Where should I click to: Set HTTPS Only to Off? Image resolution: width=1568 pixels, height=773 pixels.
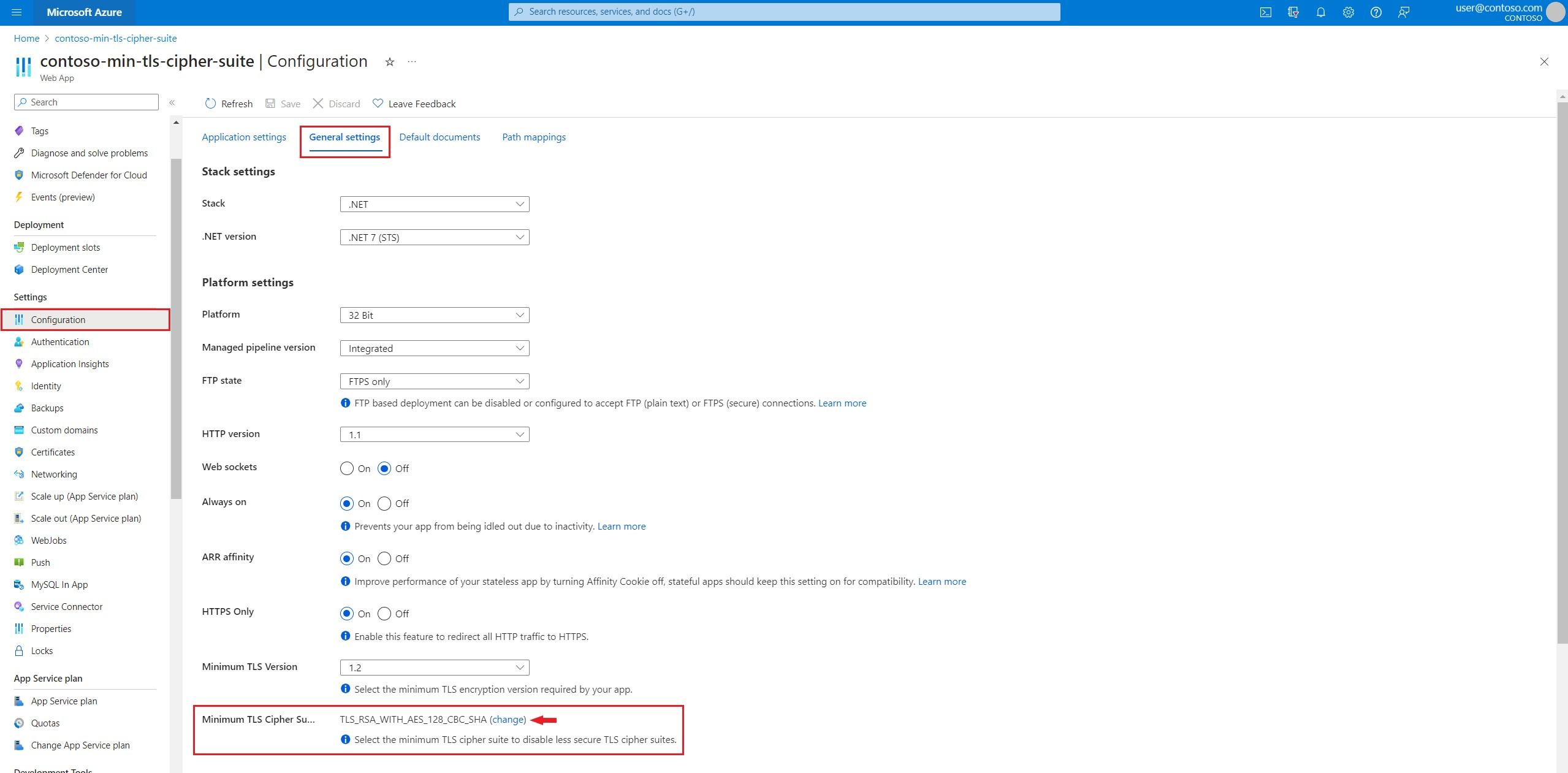(x=384, y=614)
